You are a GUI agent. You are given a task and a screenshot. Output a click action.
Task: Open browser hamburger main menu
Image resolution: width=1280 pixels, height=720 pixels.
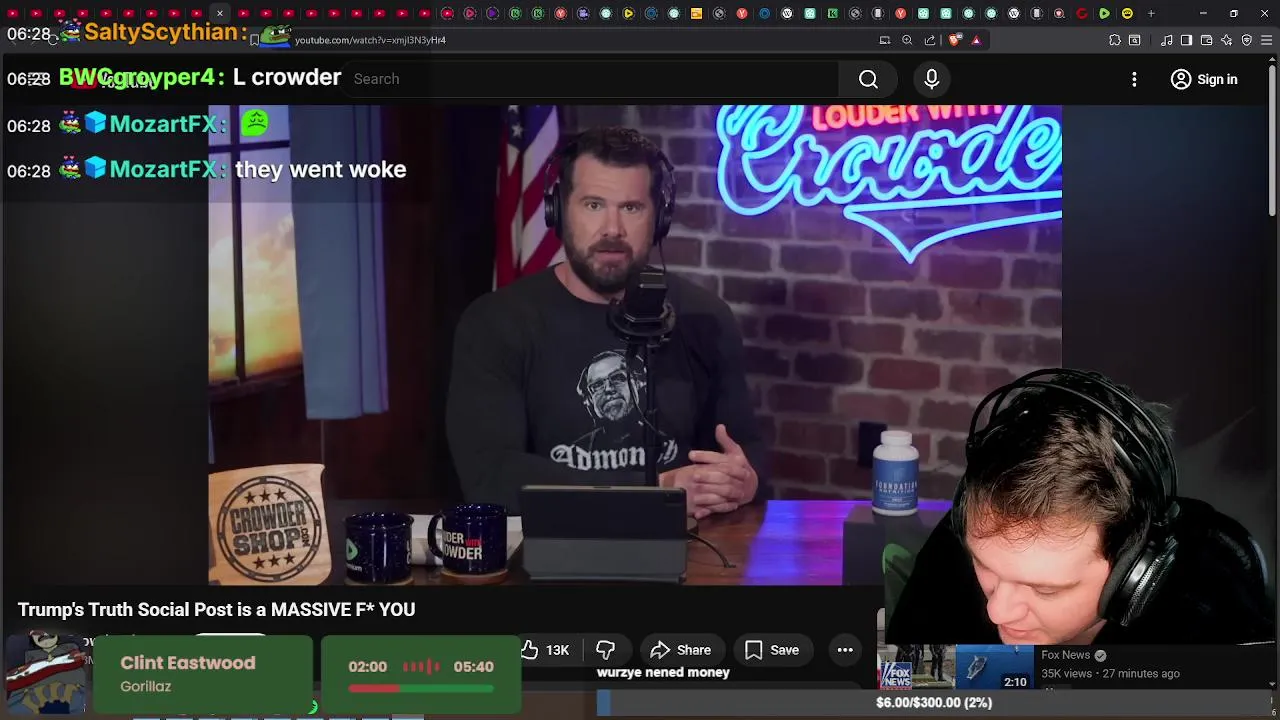(x=1267, y=40)
